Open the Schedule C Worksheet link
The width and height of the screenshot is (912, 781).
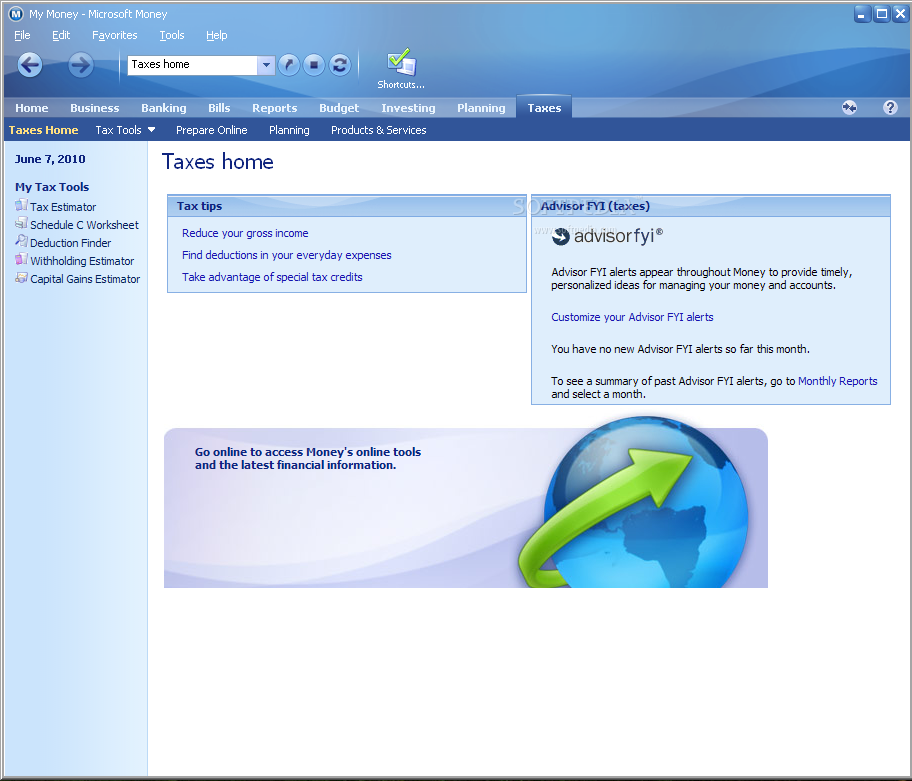tap(84, 225)
